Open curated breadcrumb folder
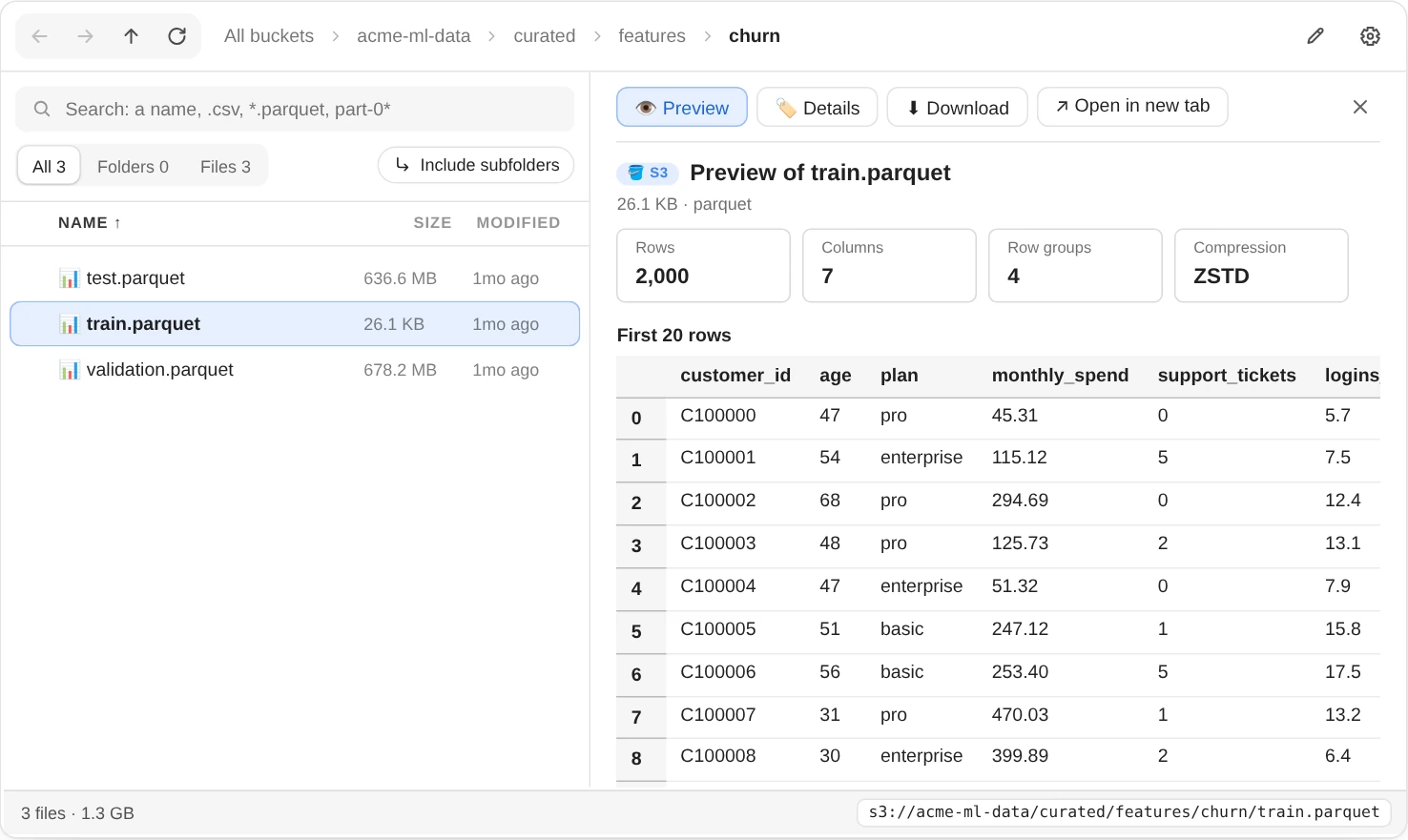1408x840 pixels. click(x=545, y=36)
